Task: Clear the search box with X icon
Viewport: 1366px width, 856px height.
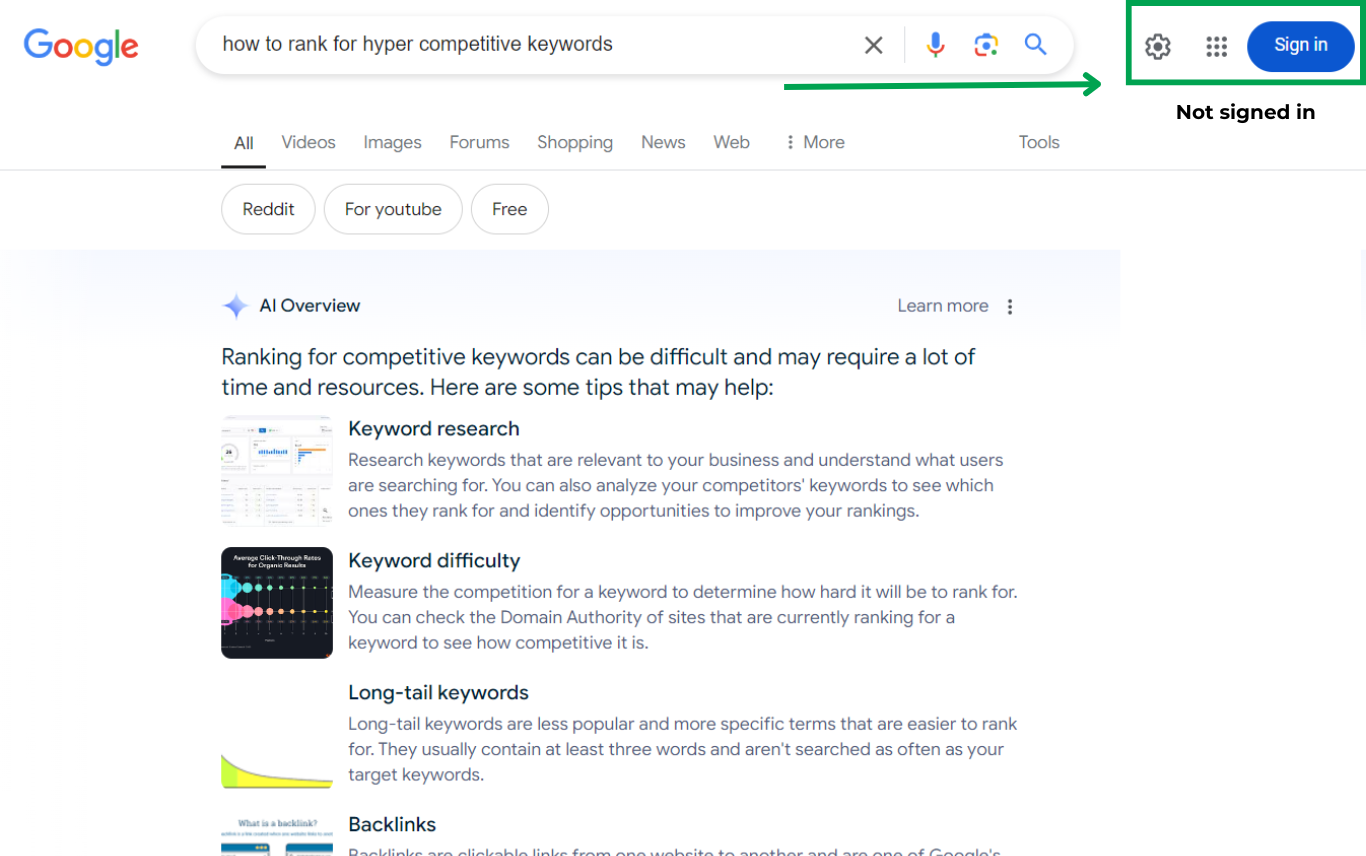Action: coord(873,45)
